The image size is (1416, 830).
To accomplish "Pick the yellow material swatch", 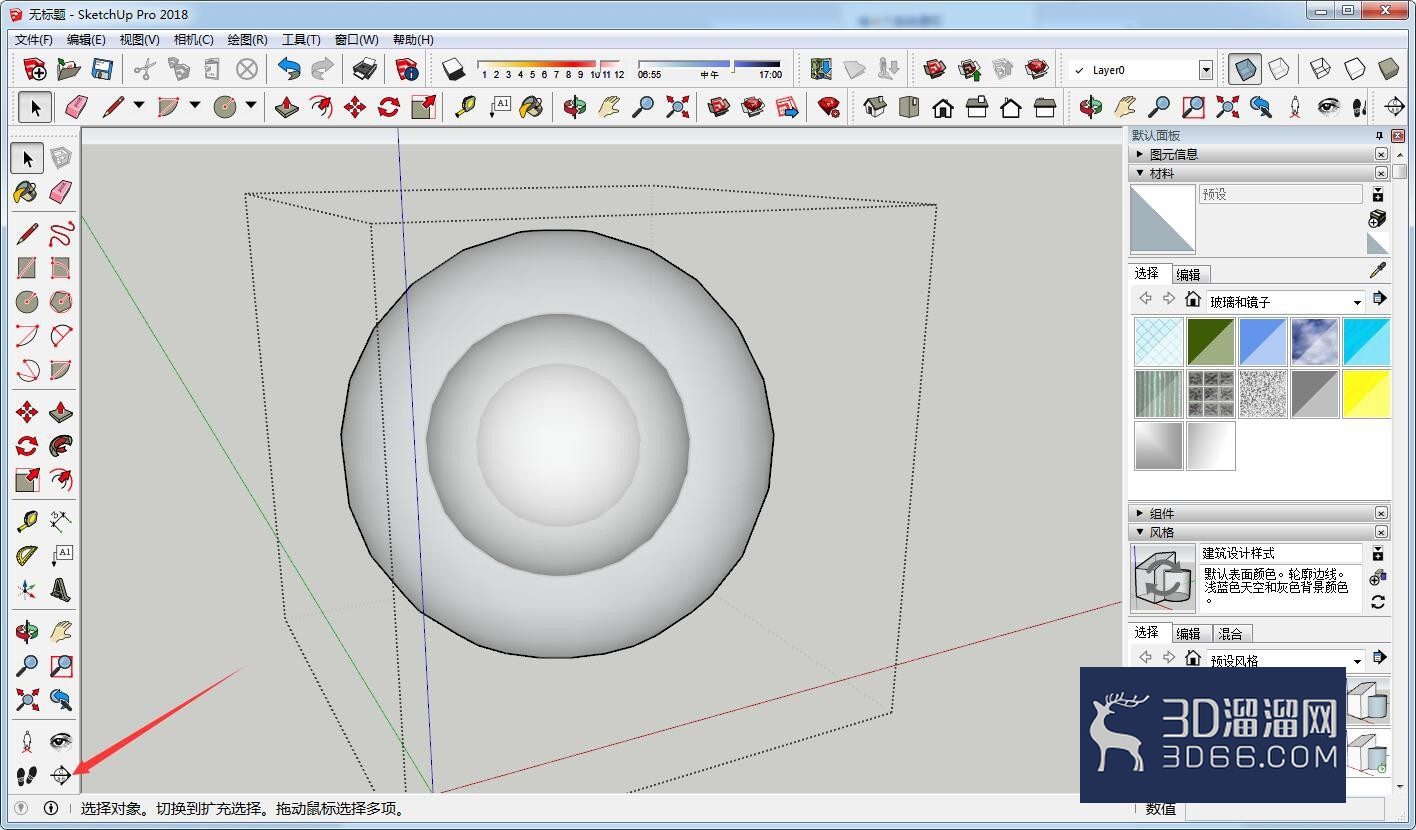I will (x=1366, y=394).
